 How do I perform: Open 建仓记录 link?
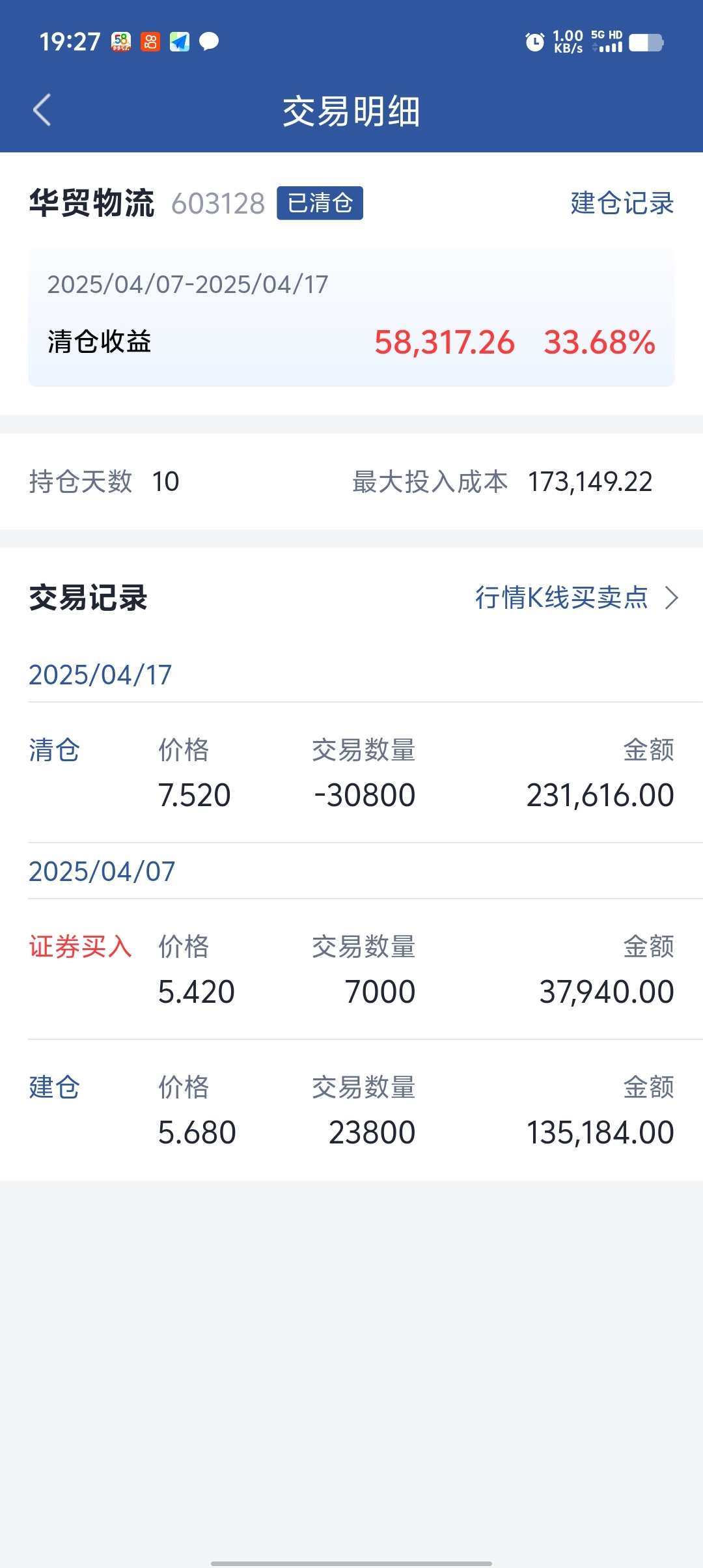pos(622,203)
